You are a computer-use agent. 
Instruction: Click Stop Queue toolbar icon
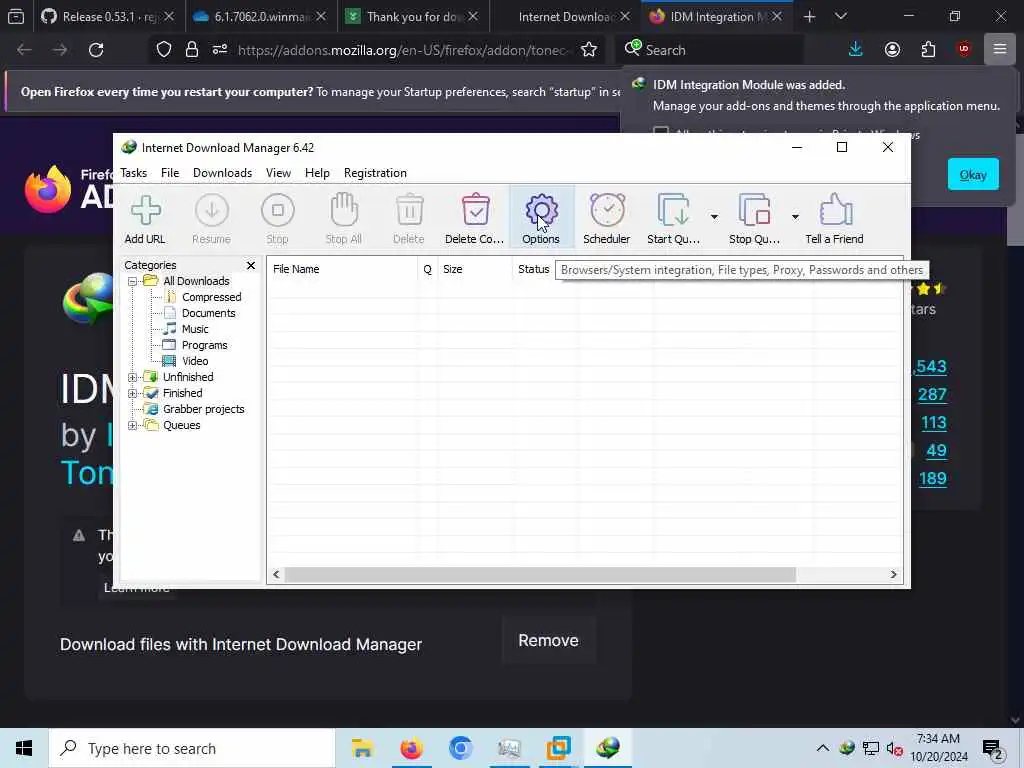point(754,219)
